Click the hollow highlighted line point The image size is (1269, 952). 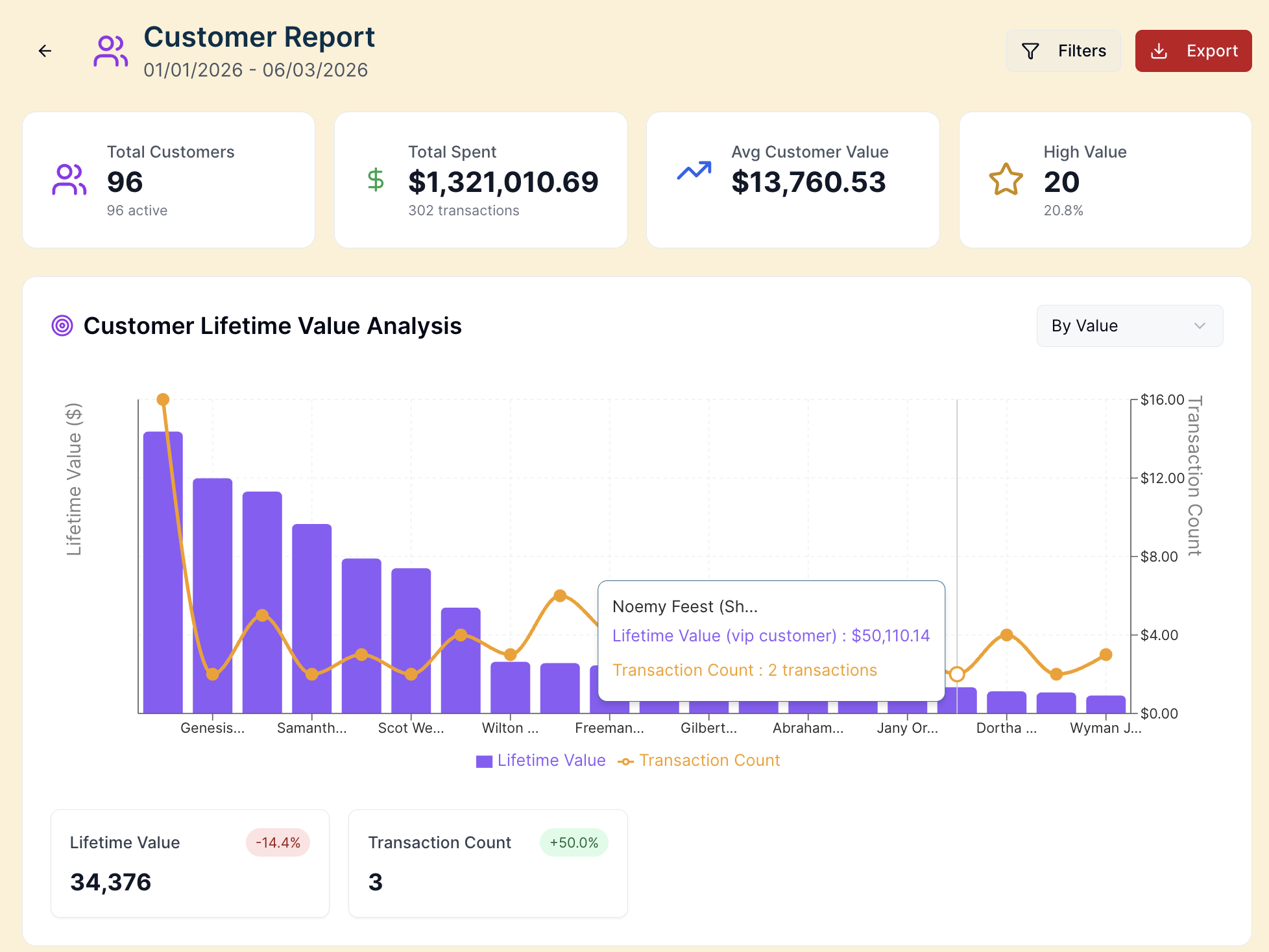957,674
